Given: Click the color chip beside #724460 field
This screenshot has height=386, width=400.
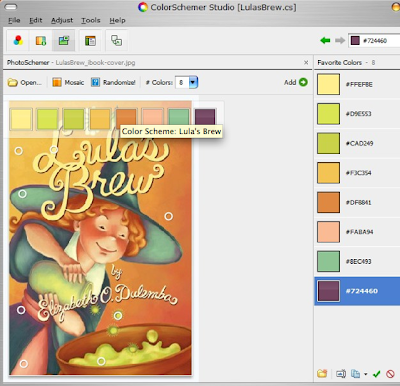Looking at the screenshot, I should 355,41.
